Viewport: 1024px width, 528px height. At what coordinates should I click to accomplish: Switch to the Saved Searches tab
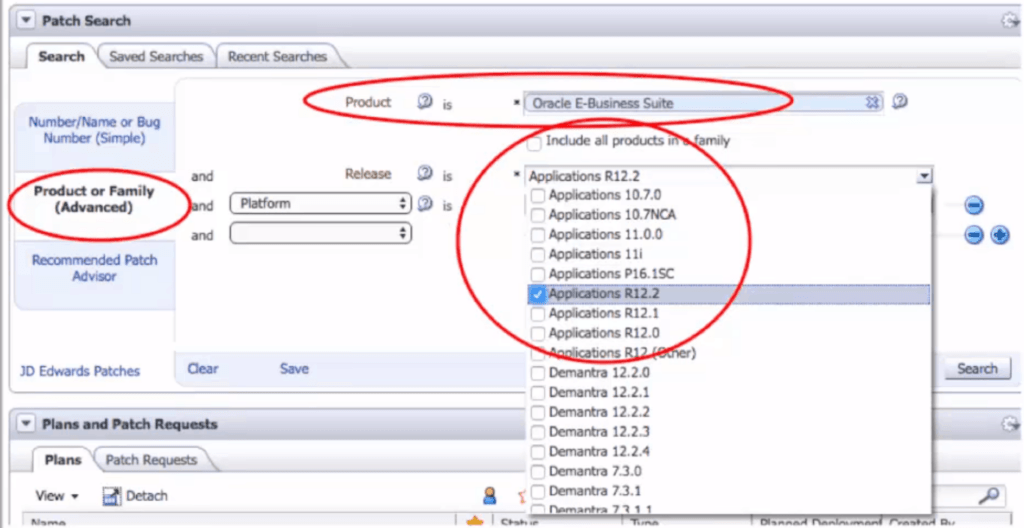pyautogui.click(x=156, y=57)
